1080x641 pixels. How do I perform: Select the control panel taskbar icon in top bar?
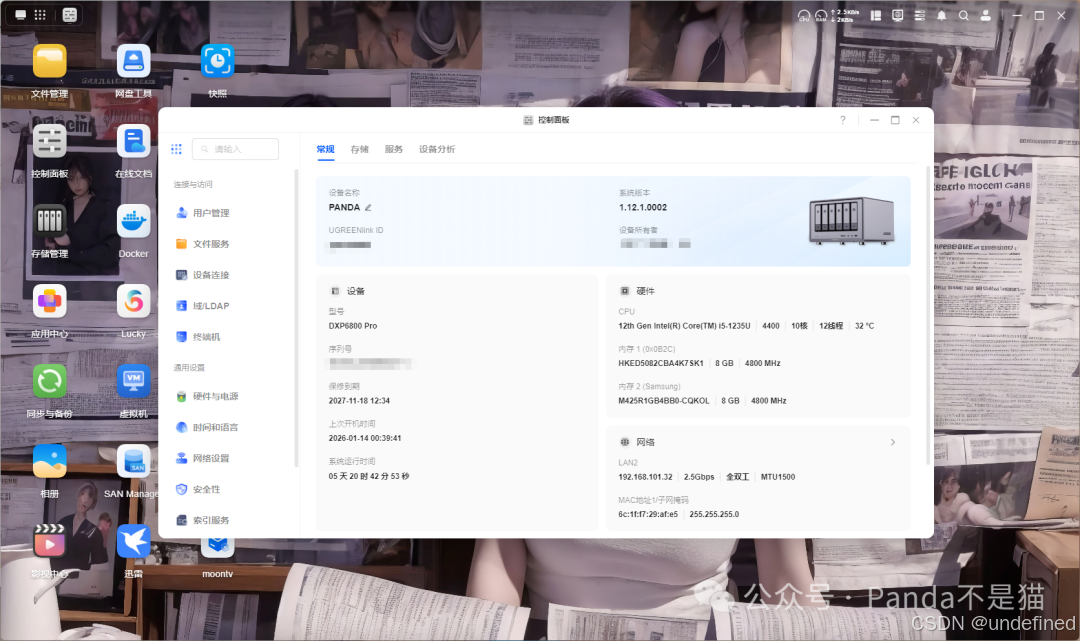pos(70,14)
